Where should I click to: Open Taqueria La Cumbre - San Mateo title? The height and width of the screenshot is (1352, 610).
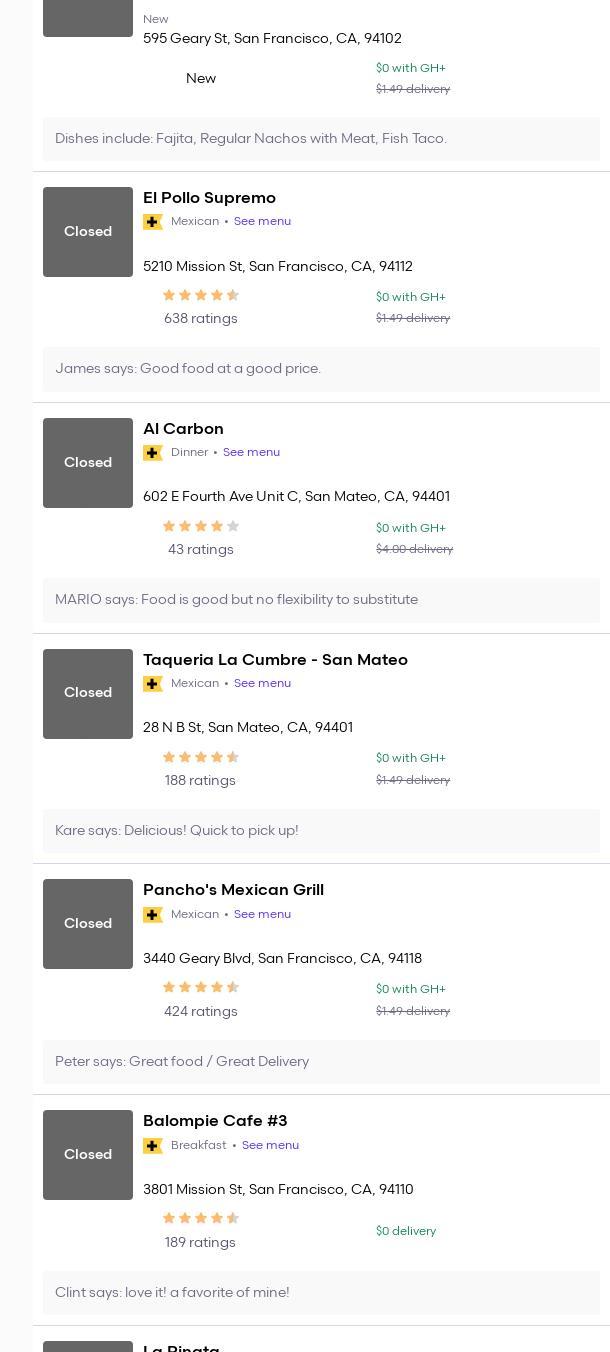(x=275, y=660)
